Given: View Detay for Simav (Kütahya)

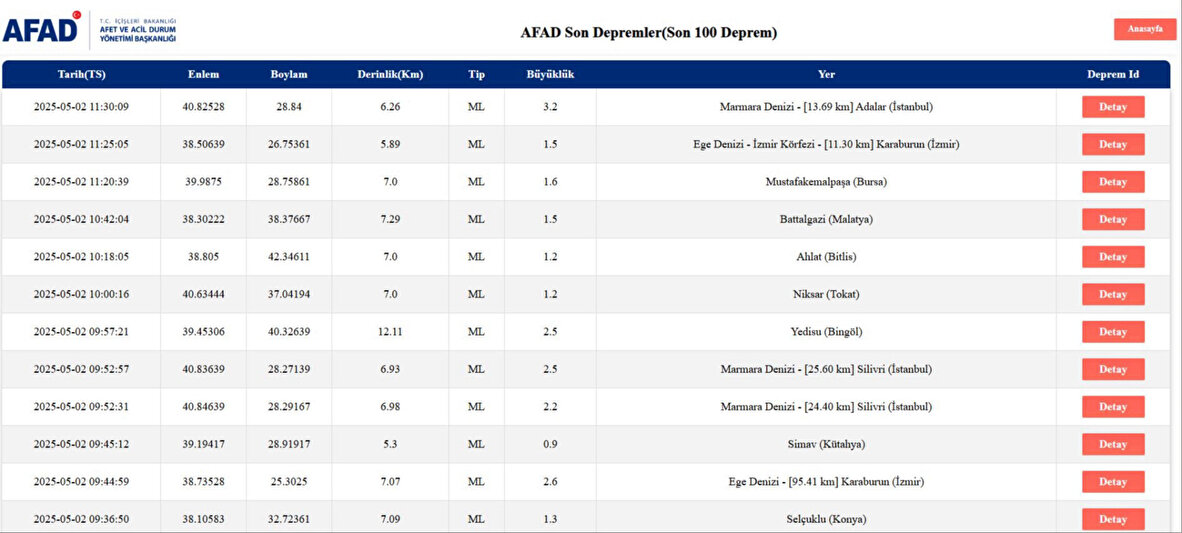Looking at the screenshot, I should click(1113, 444).
